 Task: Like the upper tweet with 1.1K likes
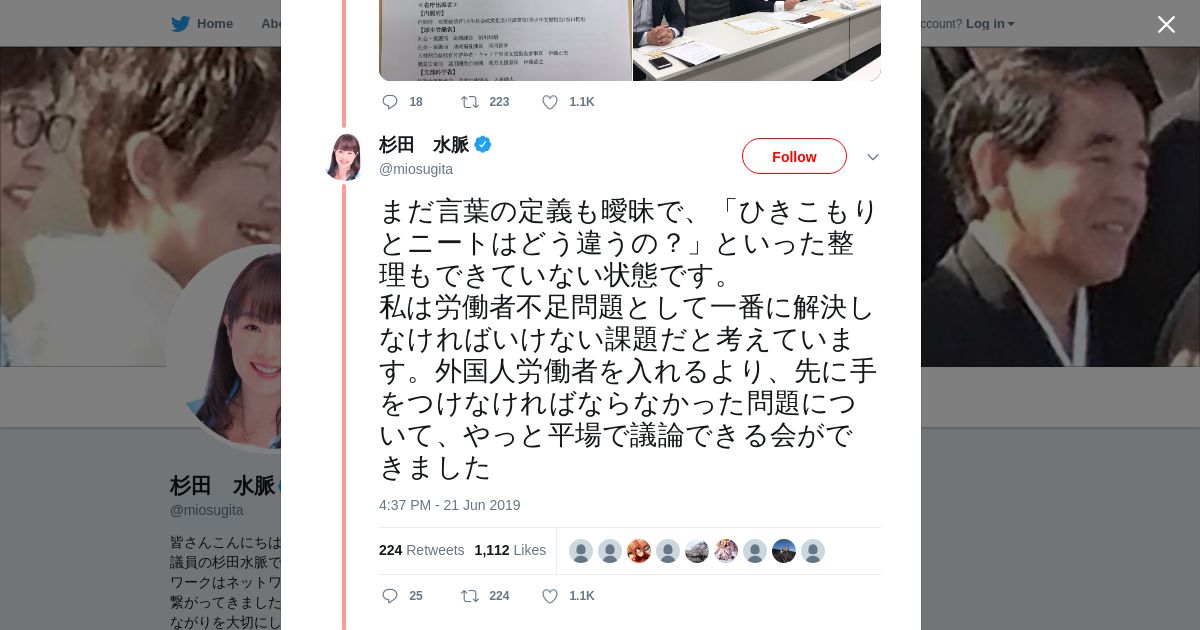pos(549,102)
